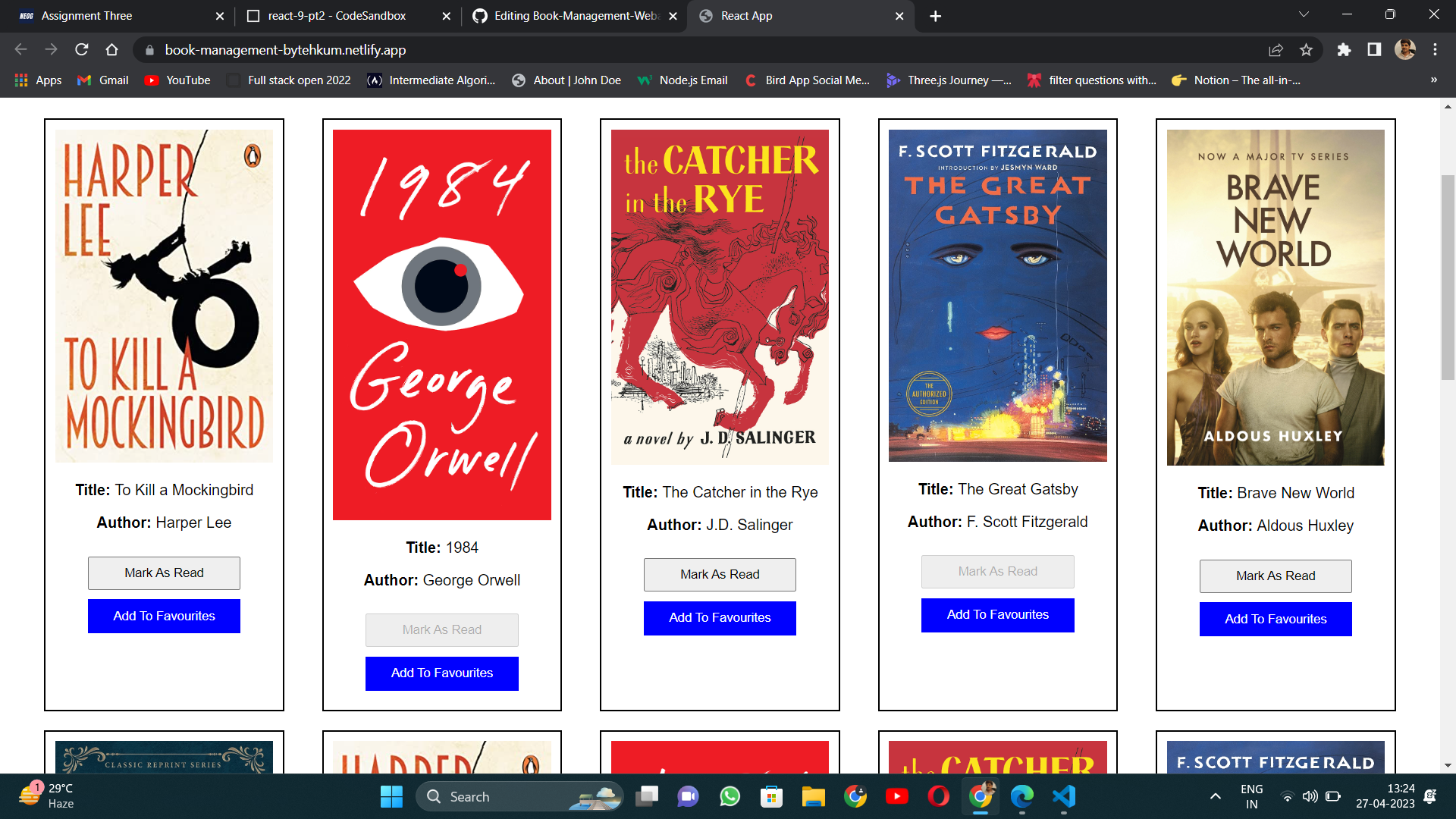1456x819 pixels.
Task: Open the Chrome three-dot menu
Action: click(1436, 50)
